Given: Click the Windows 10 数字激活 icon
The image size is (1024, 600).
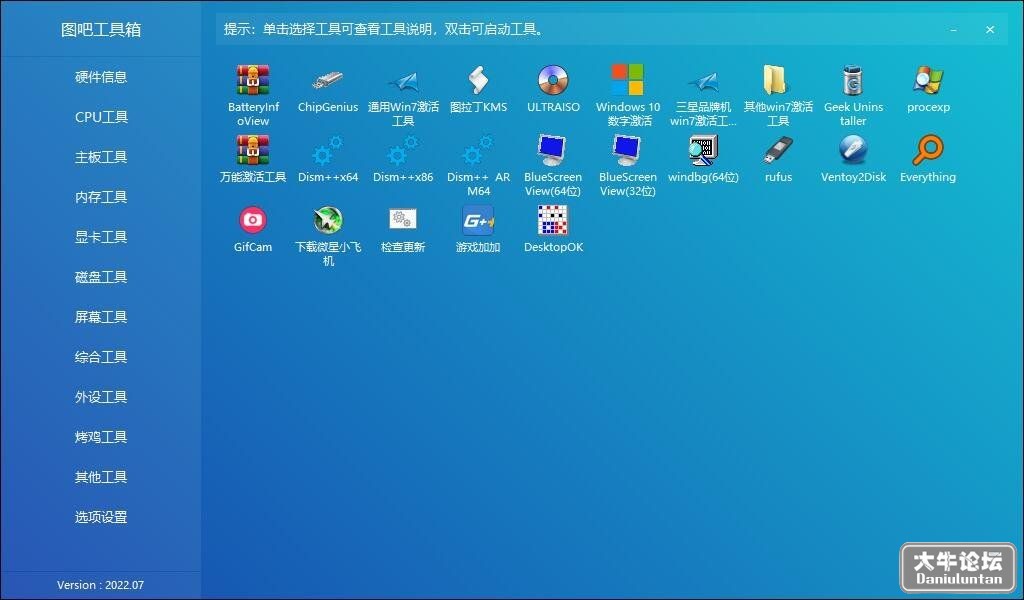Looking at the screenshot, I should pyautogui.click(x=628, y=80).
